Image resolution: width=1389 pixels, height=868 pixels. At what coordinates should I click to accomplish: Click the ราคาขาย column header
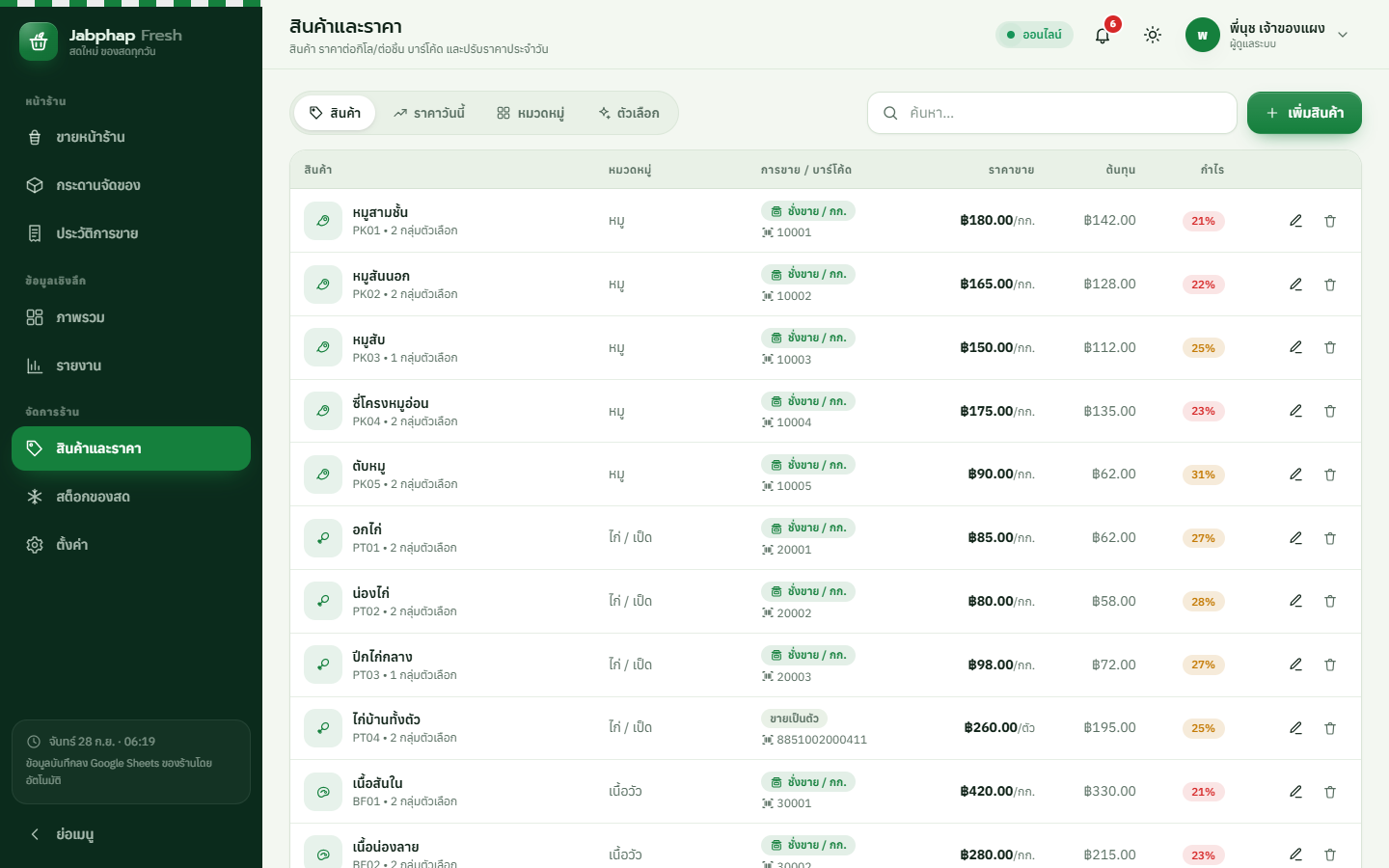click(x=1011, y=170)
